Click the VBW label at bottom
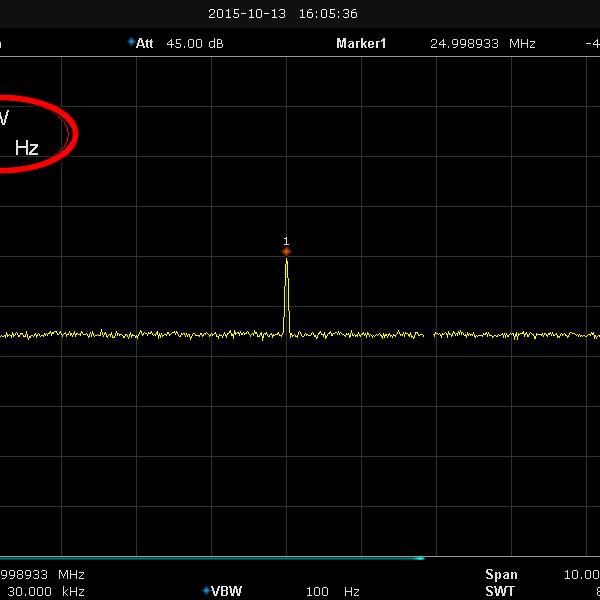600x600 pixels. 227,591
